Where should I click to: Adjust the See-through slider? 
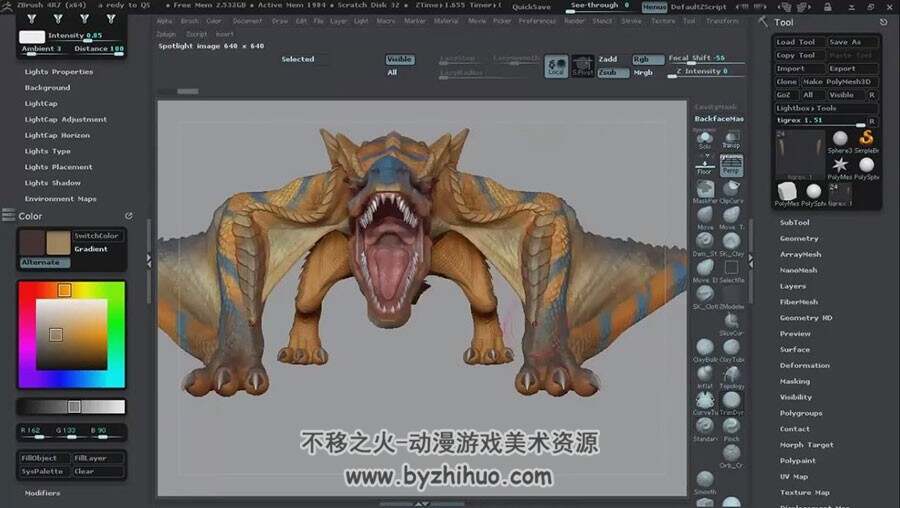[x=599, y=6]
